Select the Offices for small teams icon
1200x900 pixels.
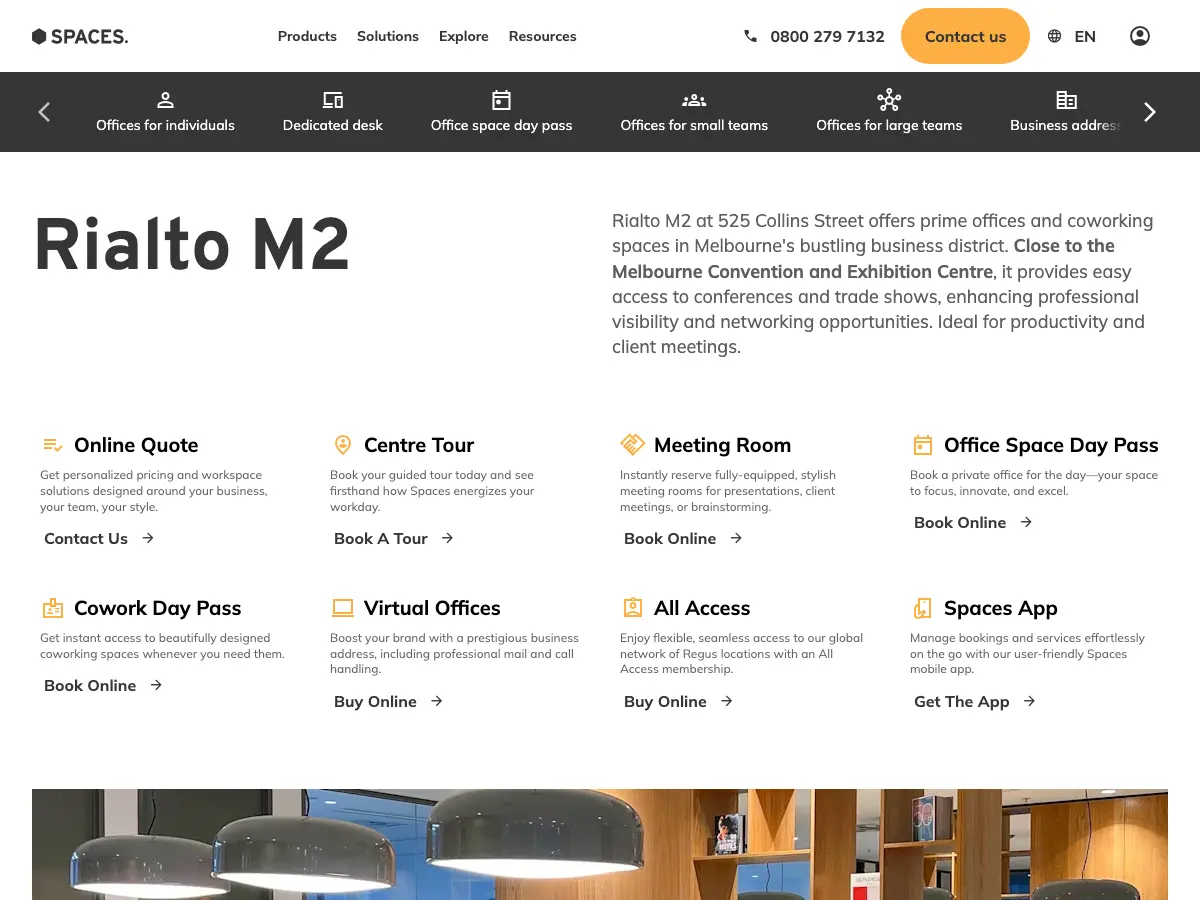coord(694,100)
